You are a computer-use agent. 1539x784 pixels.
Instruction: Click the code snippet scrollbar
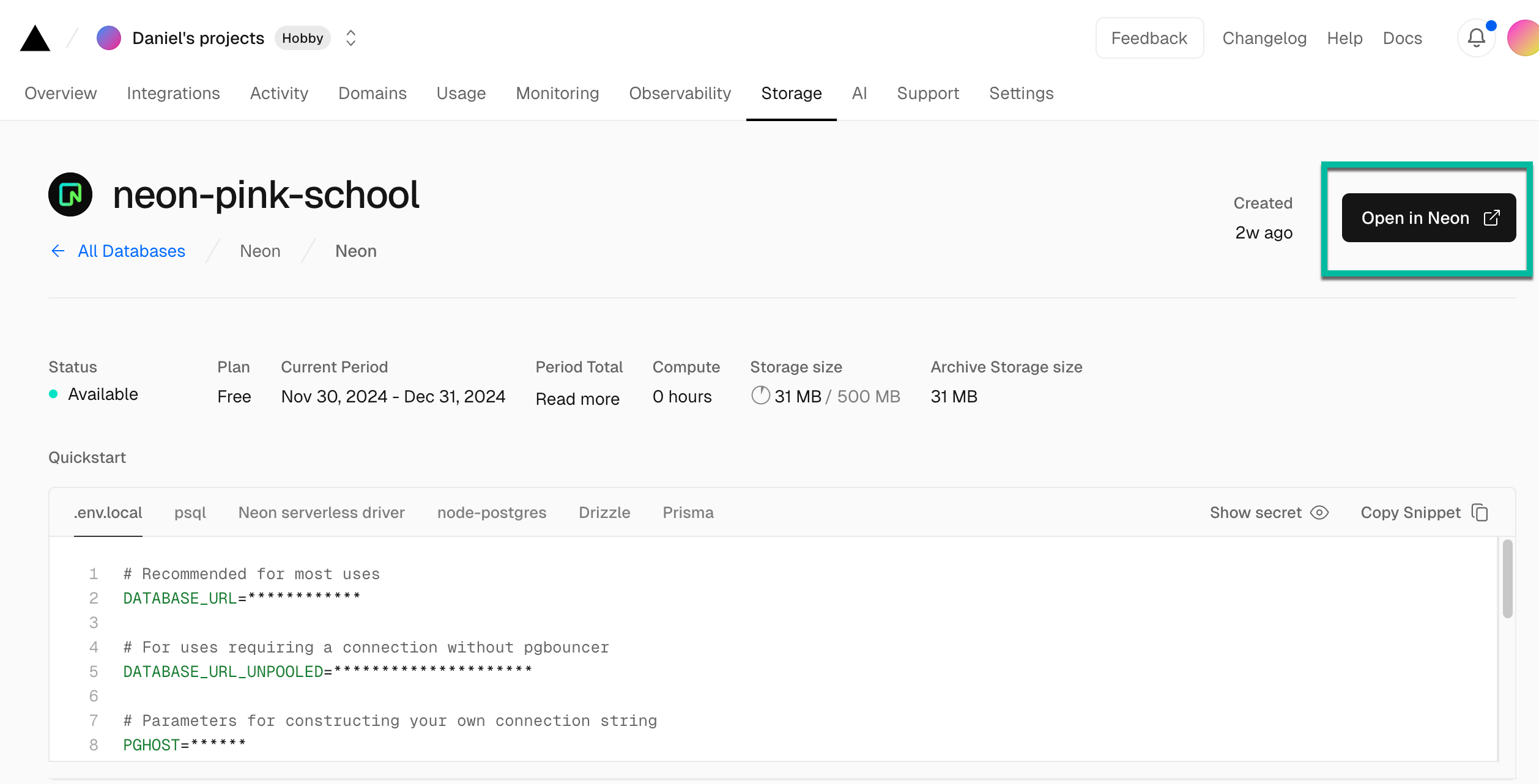point(1508,578)
